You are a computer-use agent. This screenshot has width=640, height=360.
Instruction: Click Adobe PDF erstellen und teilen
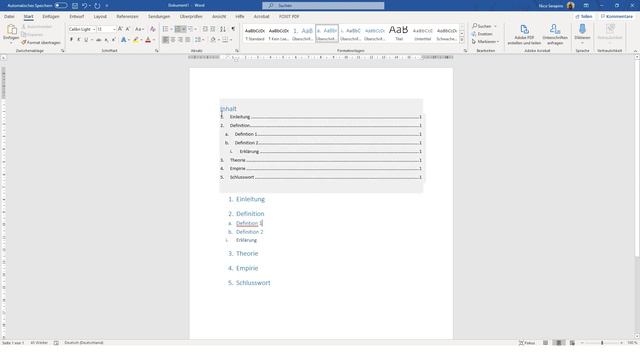(524, 35)
